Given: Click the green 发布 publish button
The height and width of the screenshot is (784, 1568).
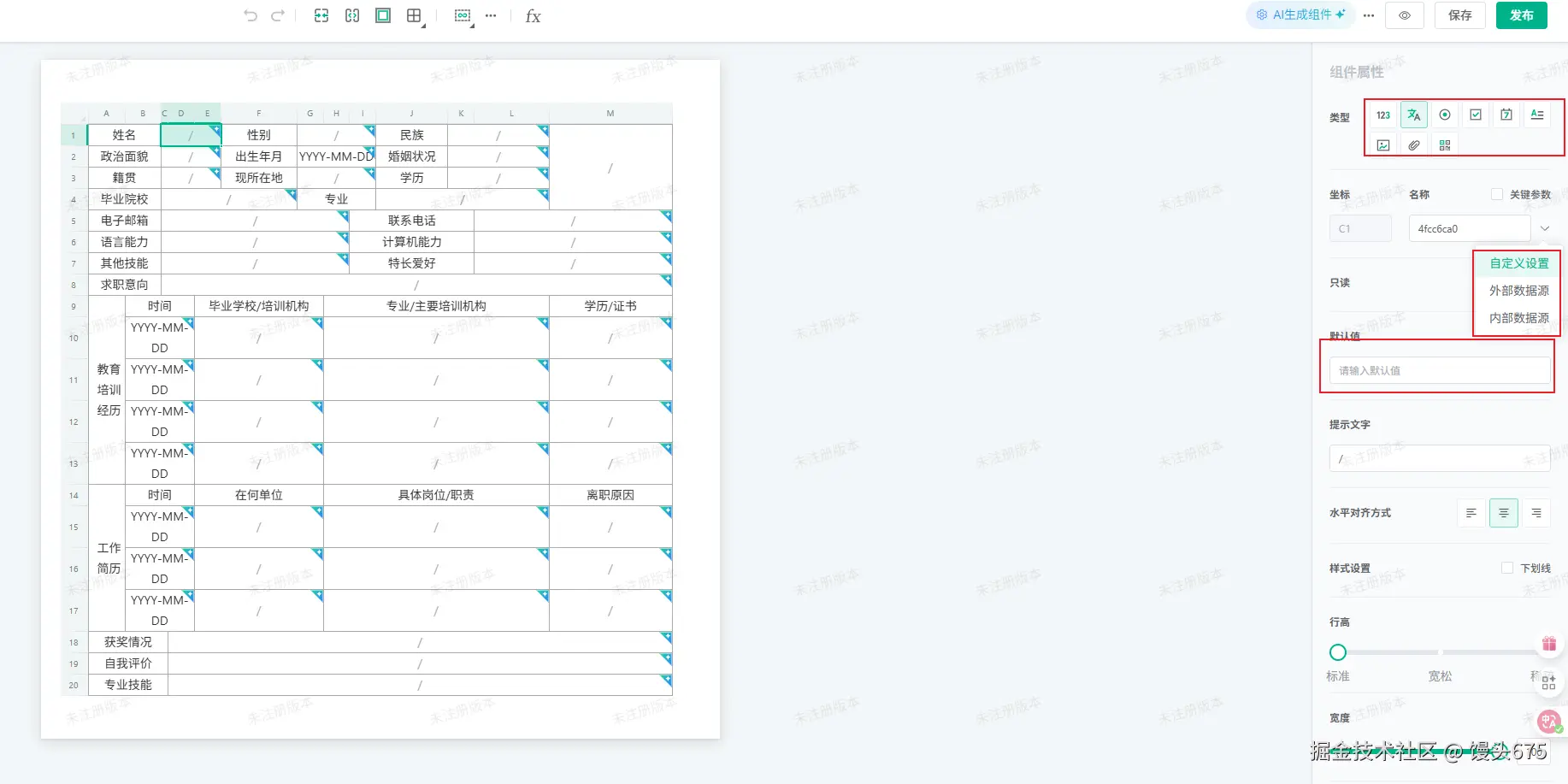Looking at the screenshot, I should pos(1522,15).
